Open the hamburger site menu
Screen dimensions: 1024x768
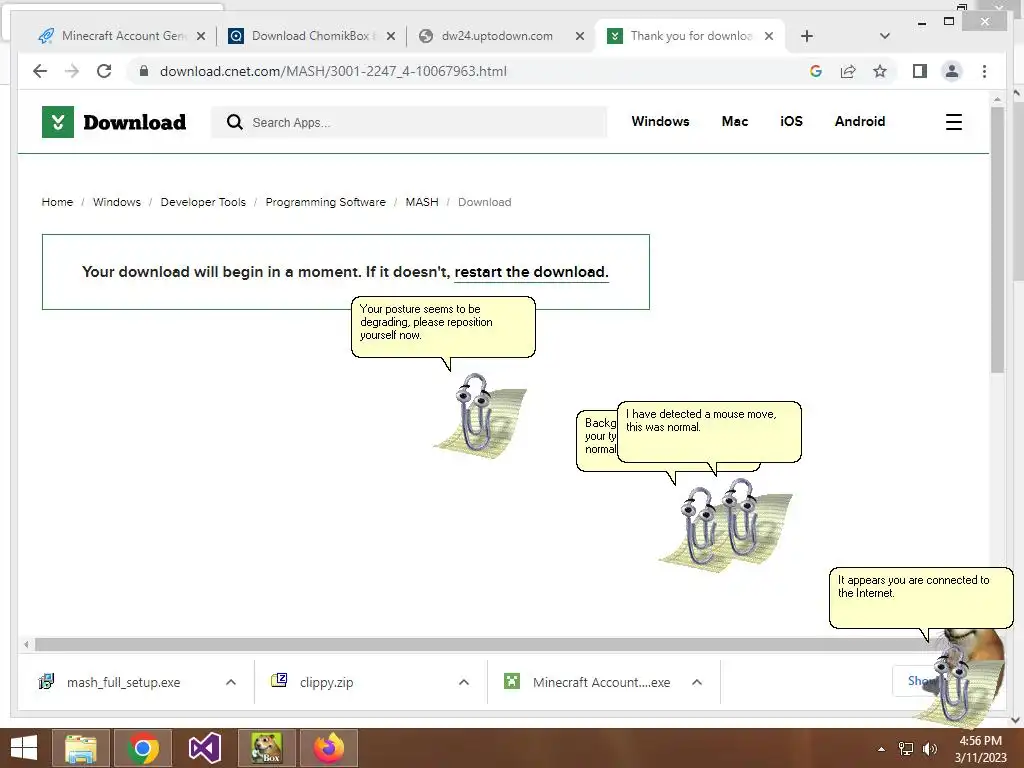click(953, 122)
